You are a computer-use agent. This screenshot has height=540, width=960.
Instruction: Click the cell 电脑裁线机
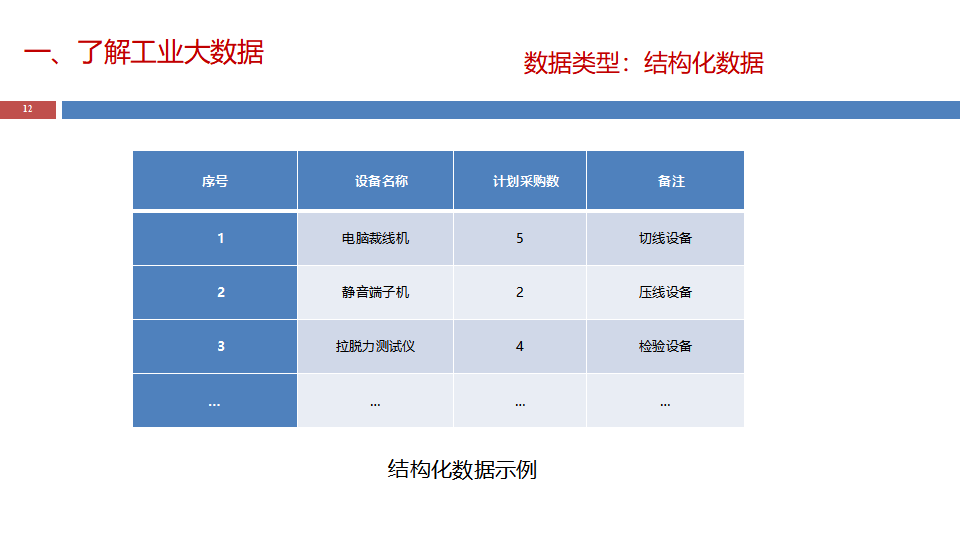375,239
